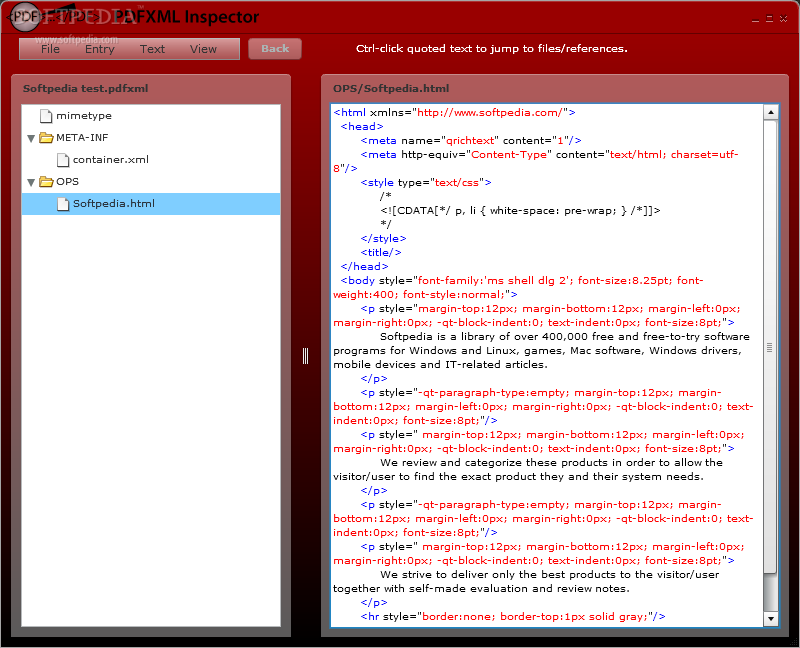800x648 pixels.
Task: Click the quoted http://www.softpedia.com/ namespace URL
Action: 490,112
